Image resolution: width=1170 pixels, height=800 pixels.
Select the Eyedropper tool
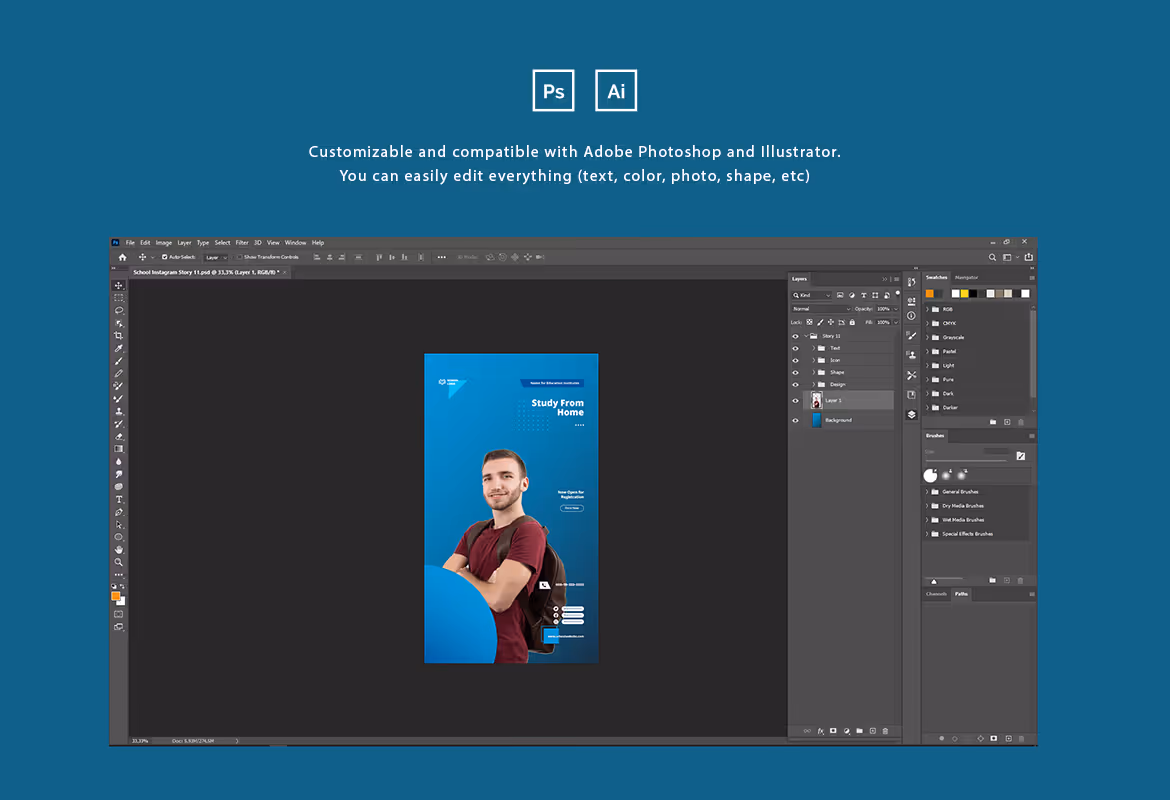[x=119, y=349]
